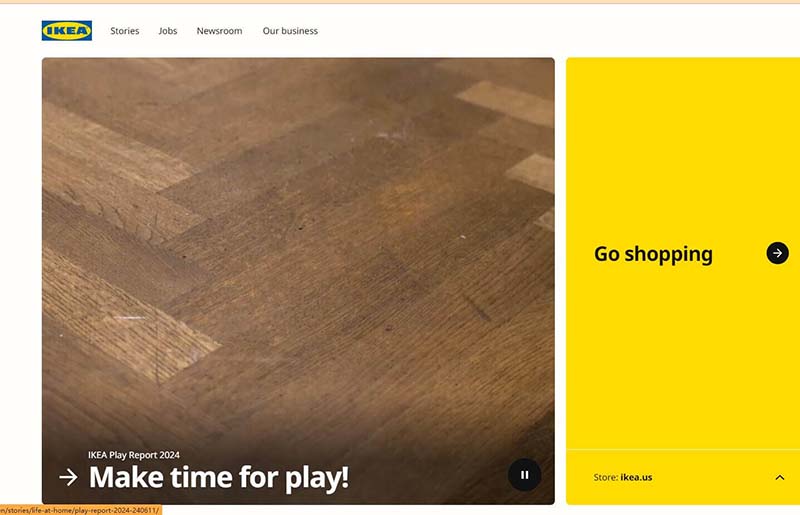The height and width of the screenshot is (515, 800).
Task: Click the IKEA logo
Action: point(67,31)
